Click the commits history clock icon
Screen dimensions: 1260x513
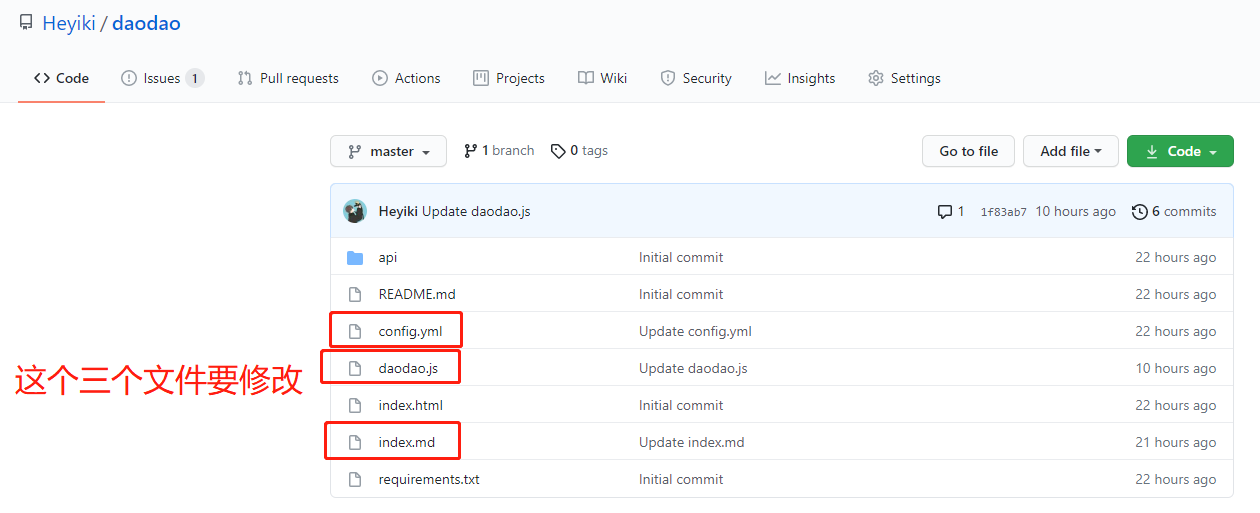[x=1139, y=212]
